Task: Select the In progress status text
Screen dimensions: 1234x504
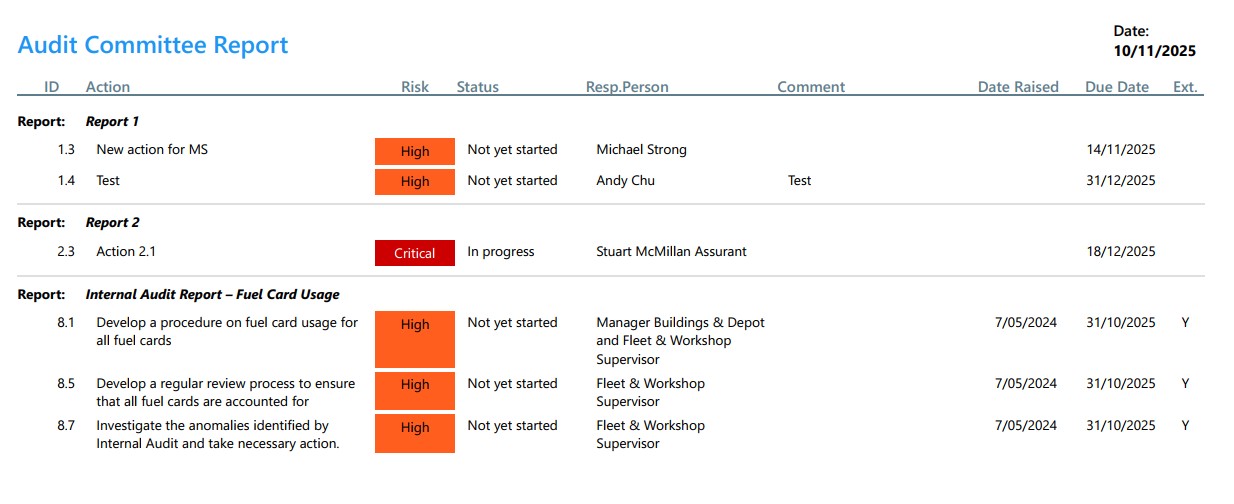Action: click(501, 252)
